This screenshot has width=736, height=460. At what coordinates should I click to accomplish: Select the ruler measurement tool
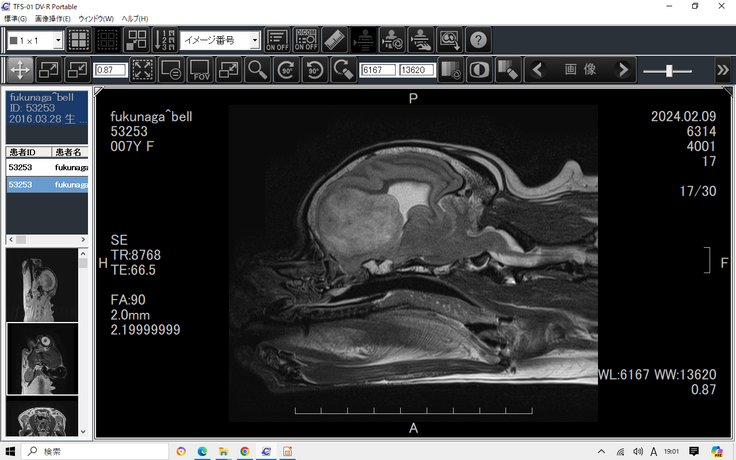337,40
